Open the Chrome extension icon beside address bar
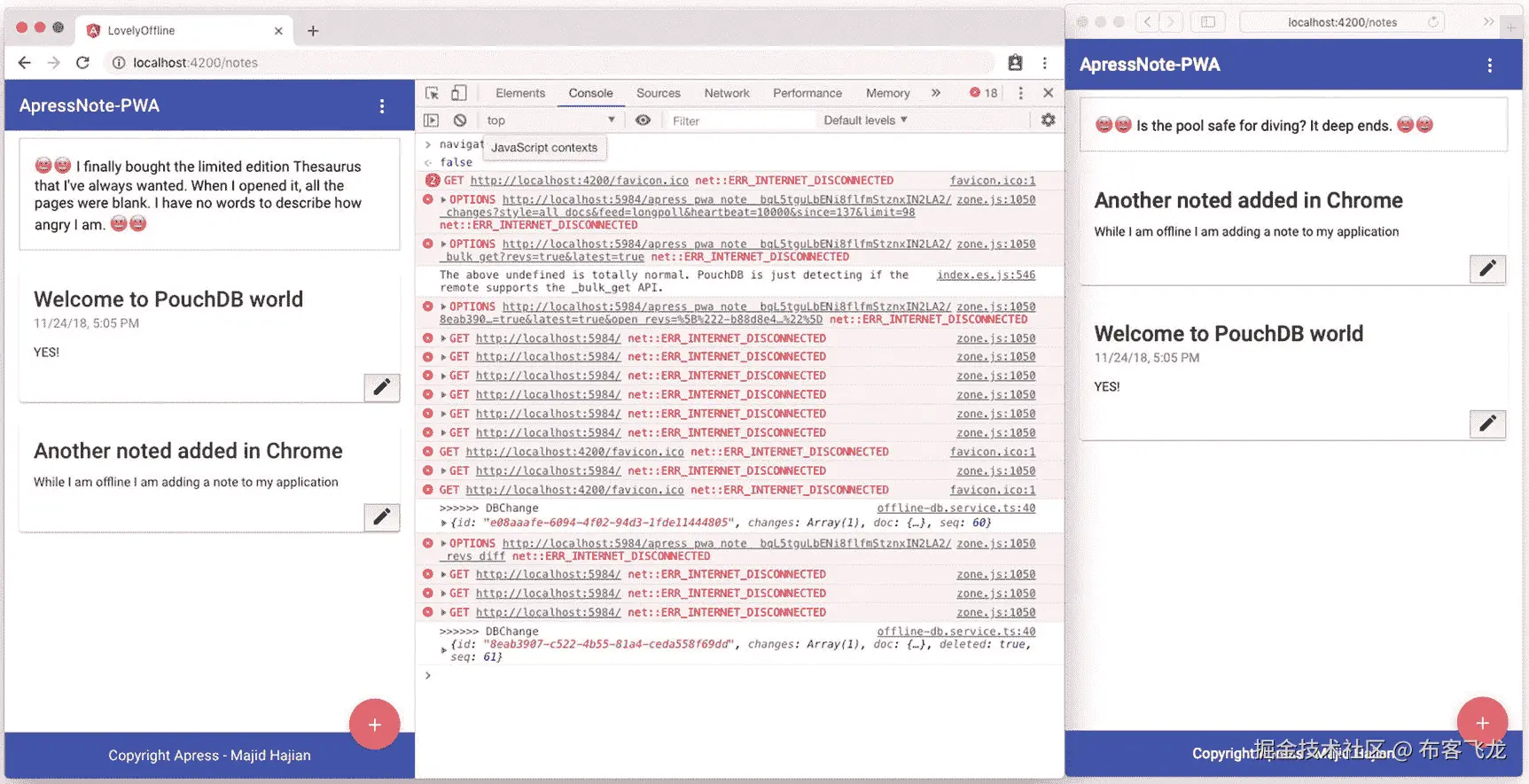This screenshot has height=784, width=1529. [x=1015, y=63]
